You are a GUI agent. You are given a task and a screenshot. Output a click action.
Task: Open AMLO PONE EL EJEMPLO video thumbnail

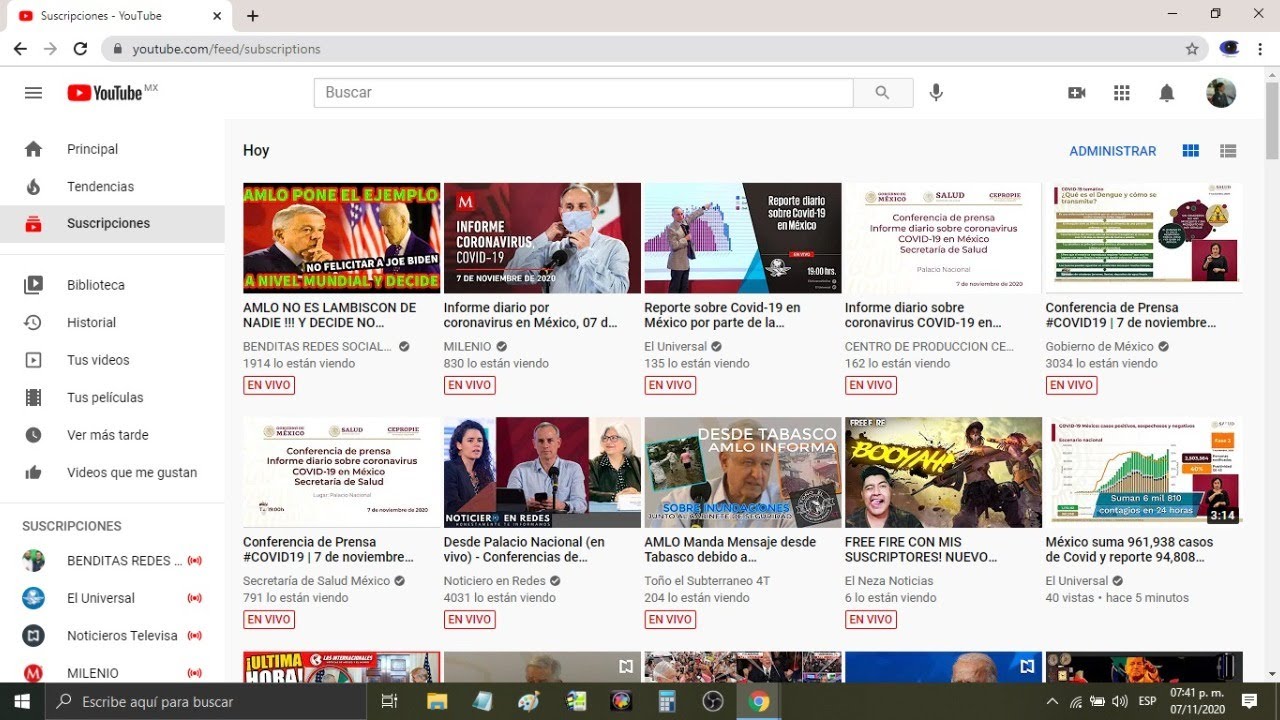[x=341, y=238]
